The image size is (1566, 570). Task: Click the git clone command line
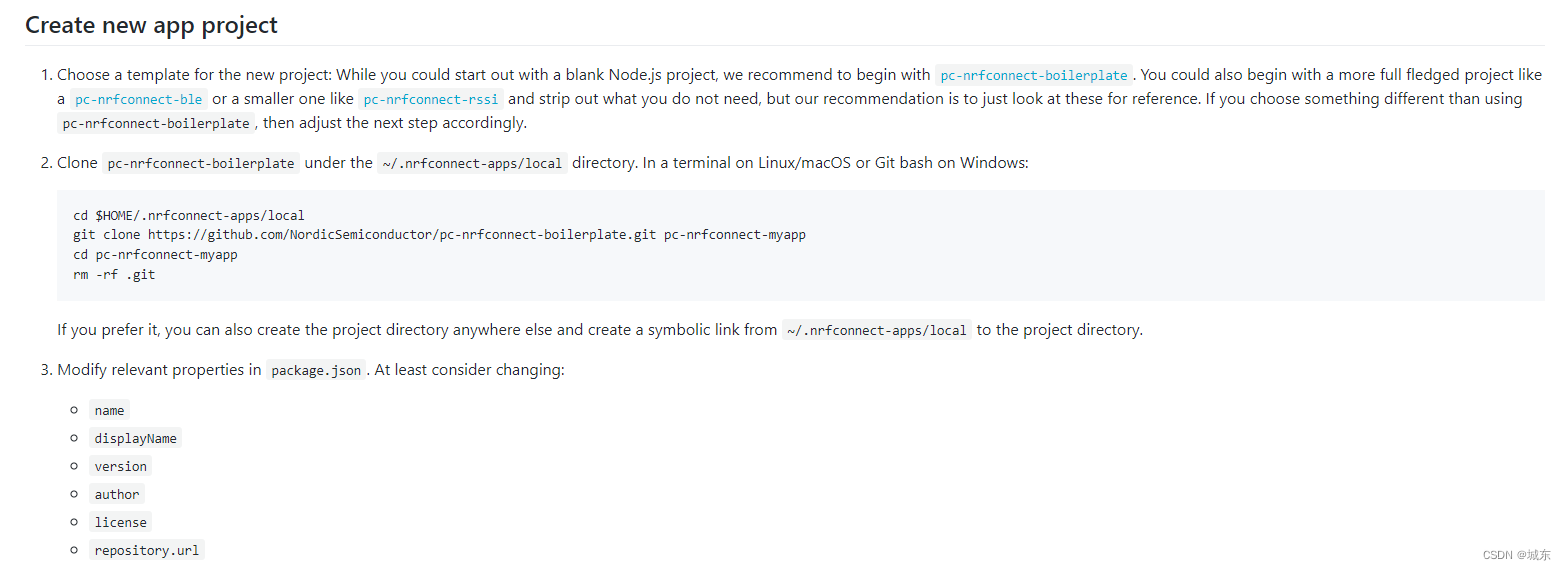point(439,235)
